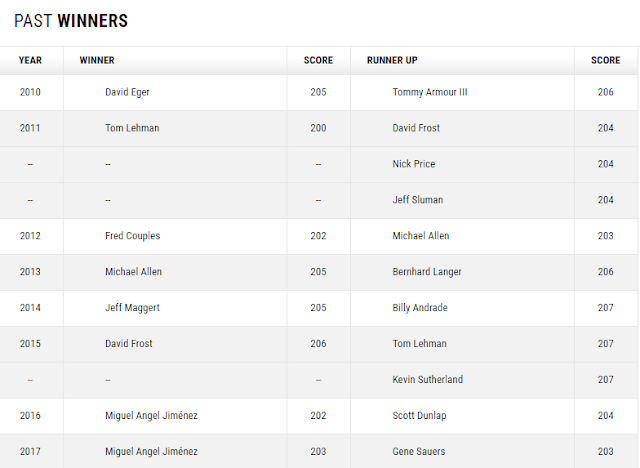640x468 pixels.
Task: Click runner-up Gene Sauers' name
Action: click(x=418, y=452)
